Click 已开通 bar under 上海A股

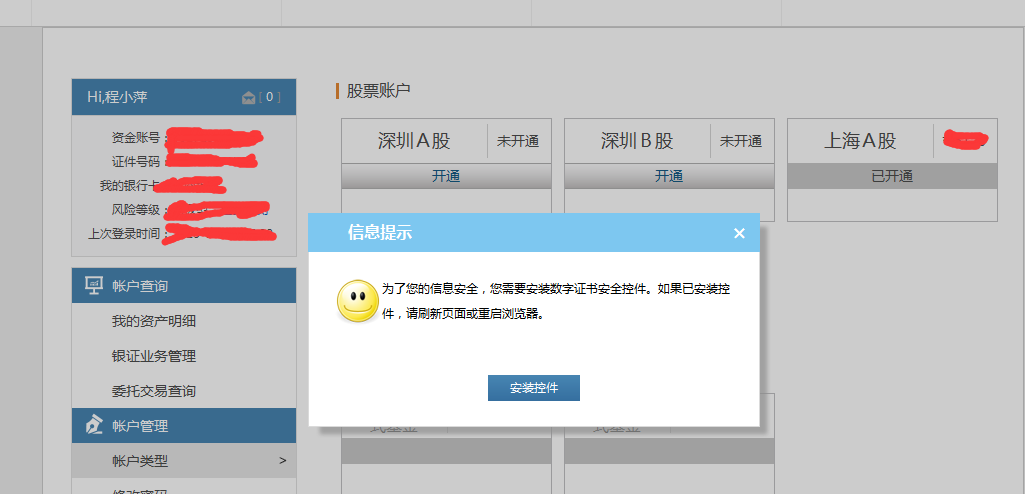892,176
